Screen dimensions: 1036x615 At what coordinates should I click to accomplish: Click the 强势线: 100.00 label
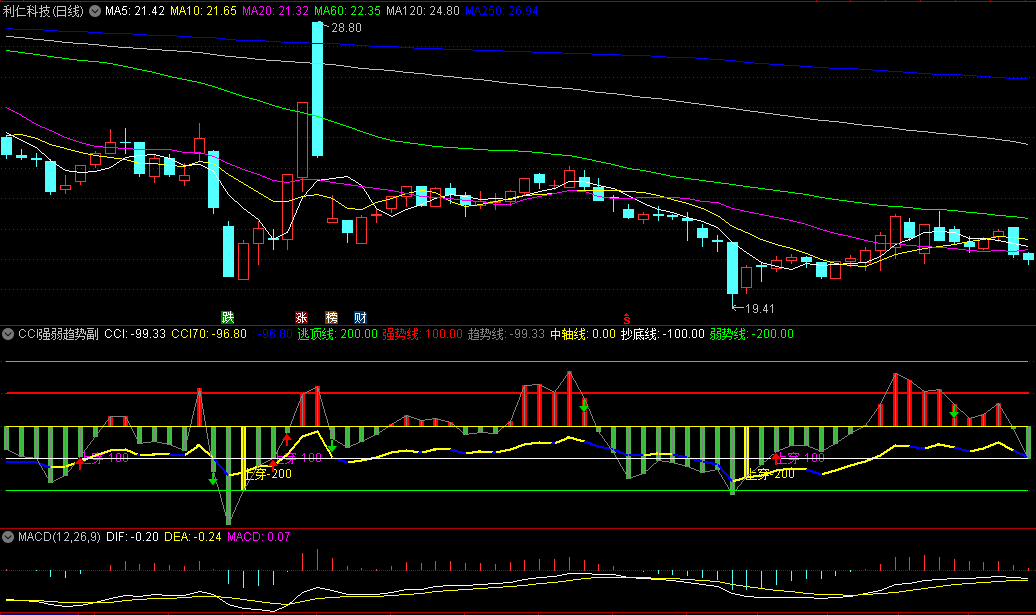[422, 334]
